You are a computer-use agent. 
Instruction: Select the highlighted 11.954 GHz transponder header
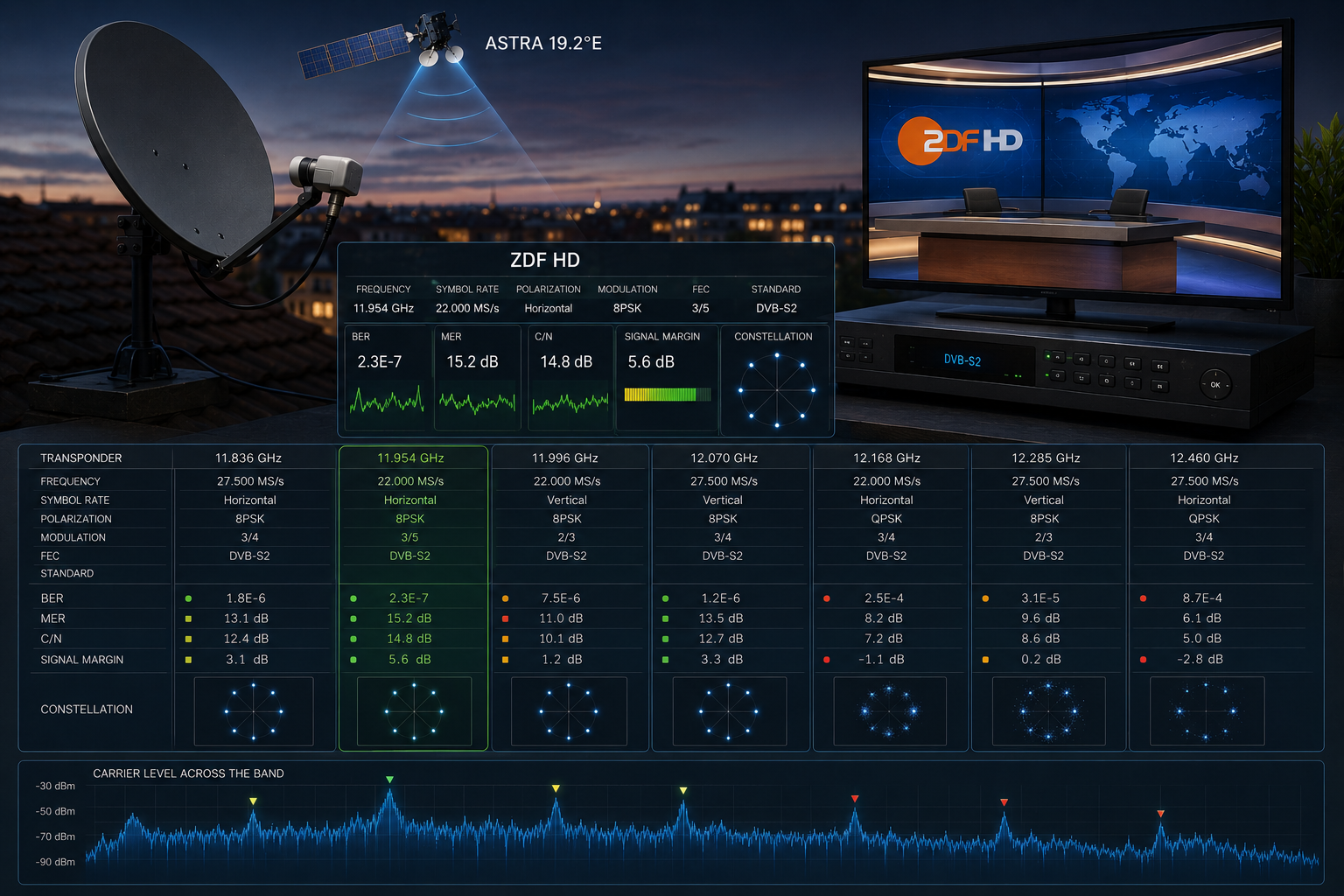coord(410,458)
